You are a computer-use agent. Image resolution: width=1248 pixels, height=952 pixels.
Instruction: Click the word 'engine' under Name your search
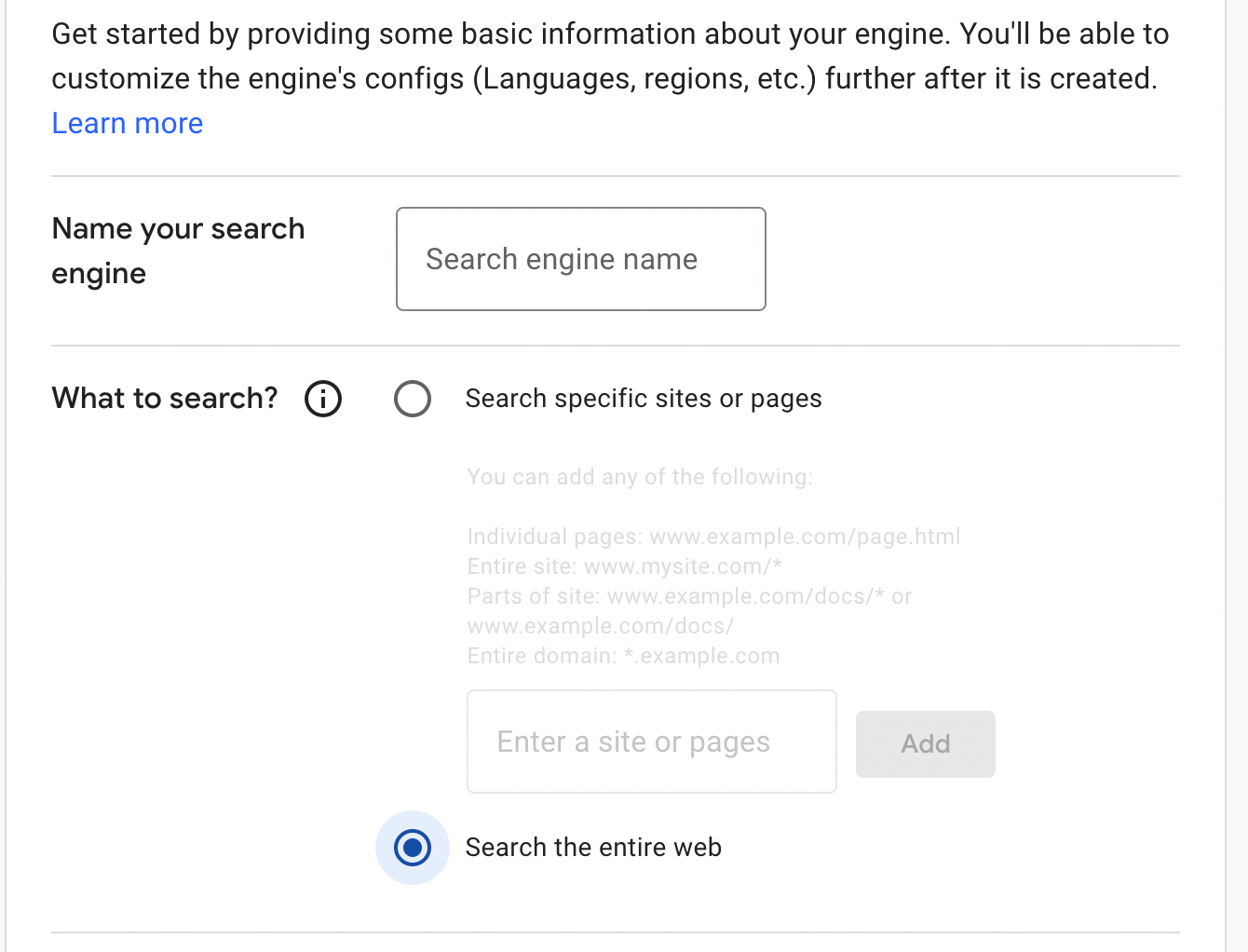coord(99,274)
